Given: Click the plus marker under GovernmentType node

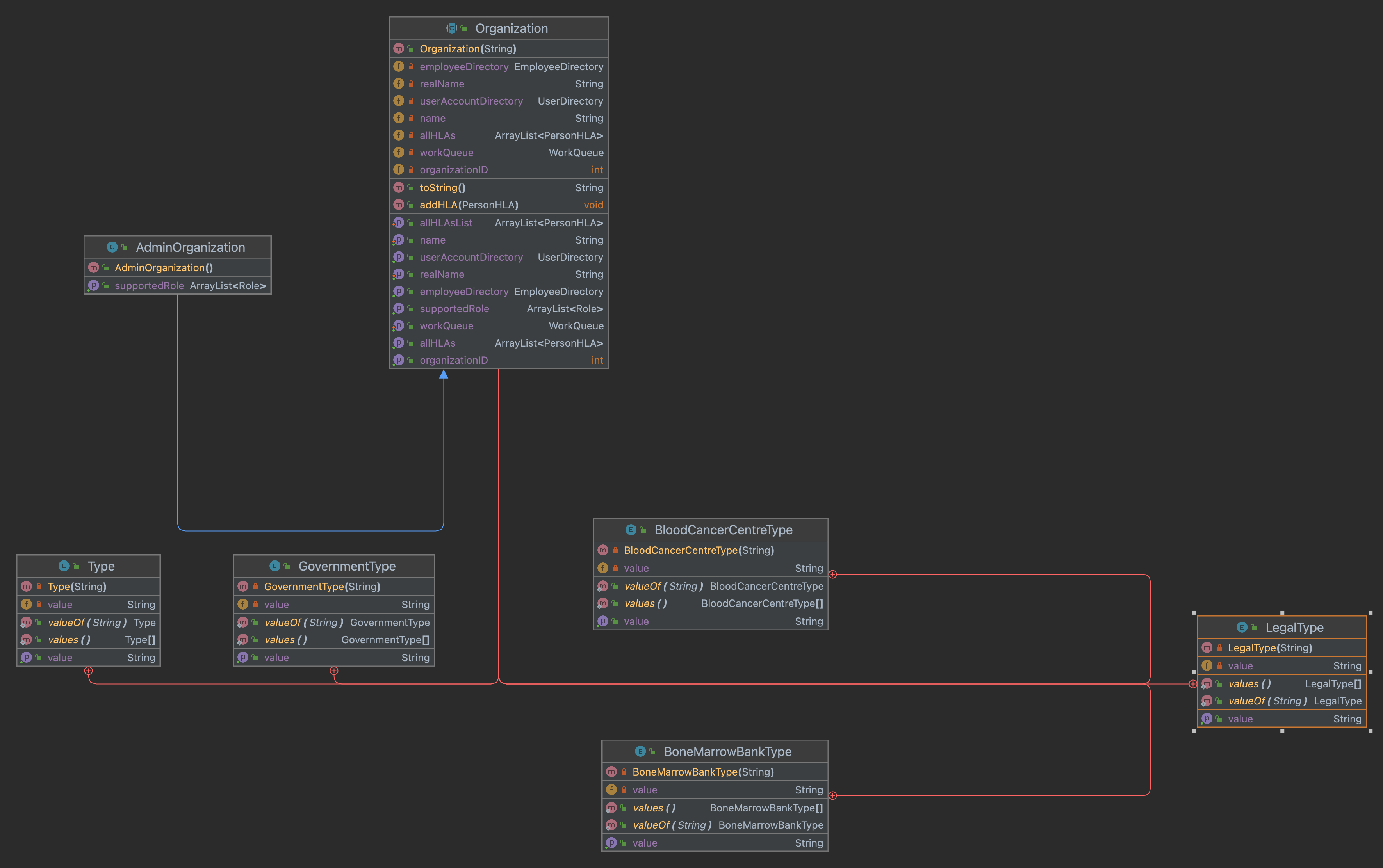Looking at the screenshot, I should click(334, 671).
